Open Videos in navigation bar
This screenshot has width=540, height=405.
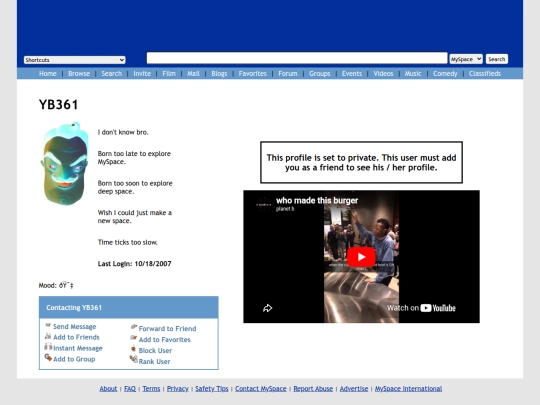383,74
